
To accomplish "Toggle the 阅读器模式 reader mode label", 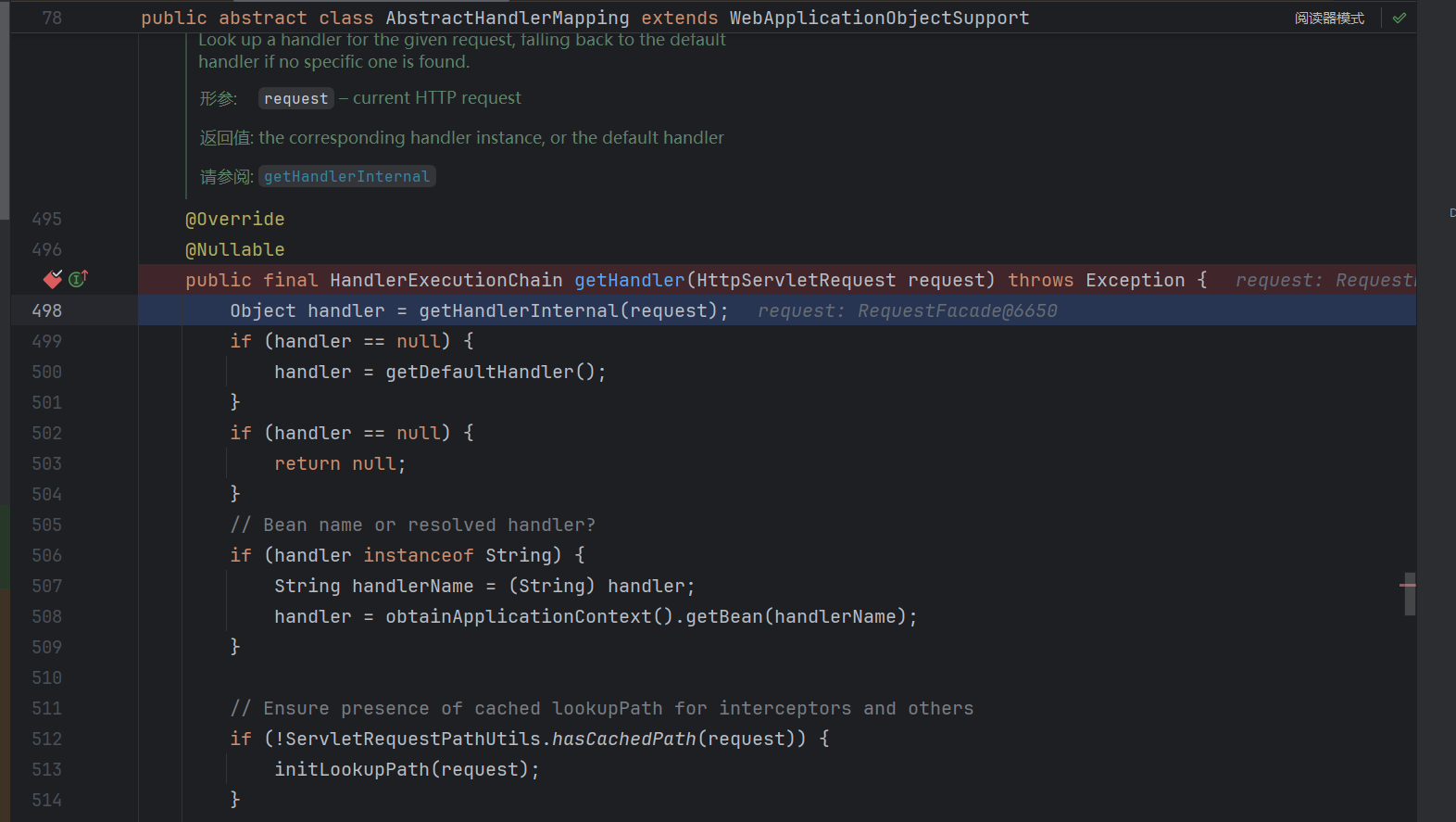I will (x=1329, y=19).
